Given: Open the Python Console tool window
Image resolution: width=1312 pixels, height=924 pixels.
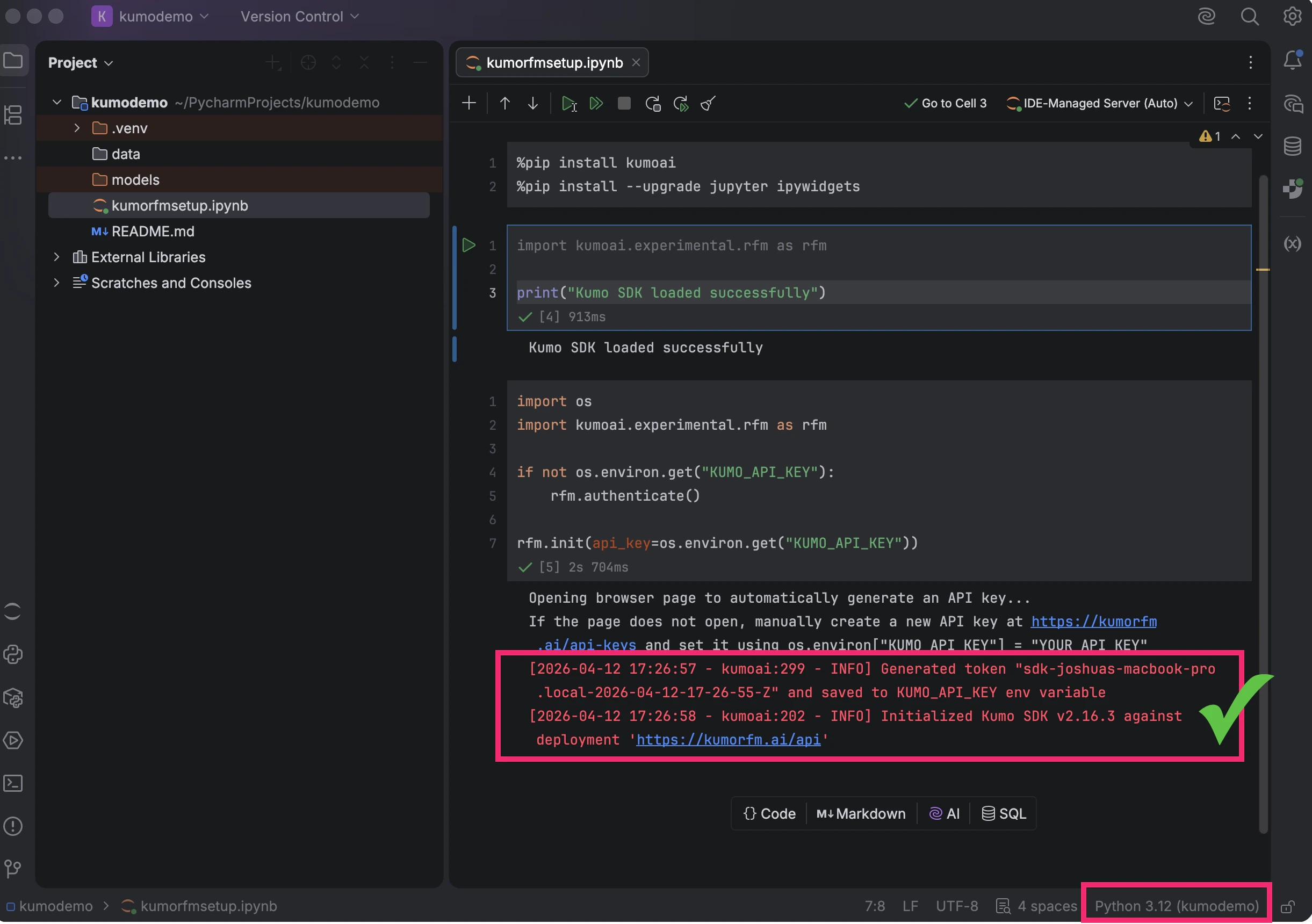Looking at the screenshot, I should point(13,654).
